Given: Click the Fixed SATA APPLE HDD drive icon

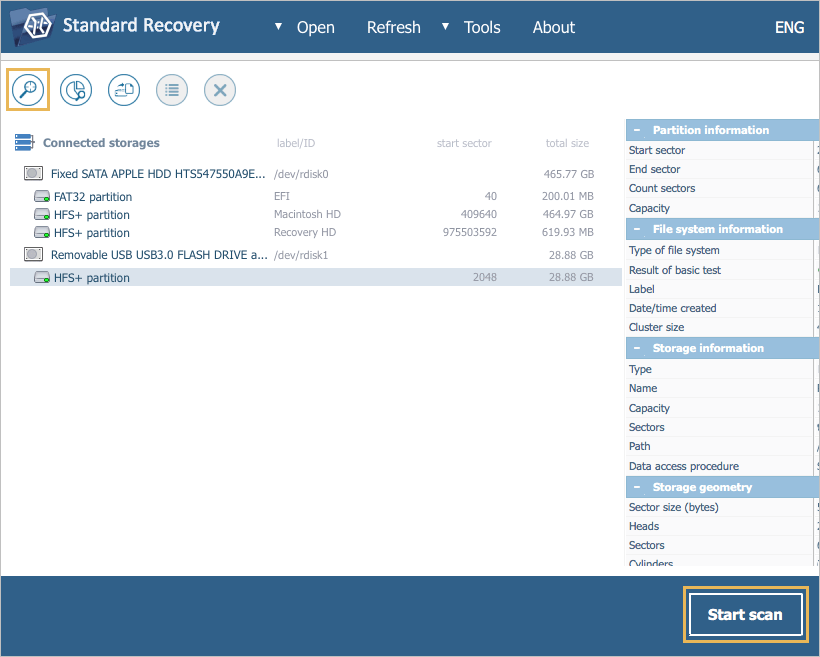Looking at the screenshot, I should point(33,173).
